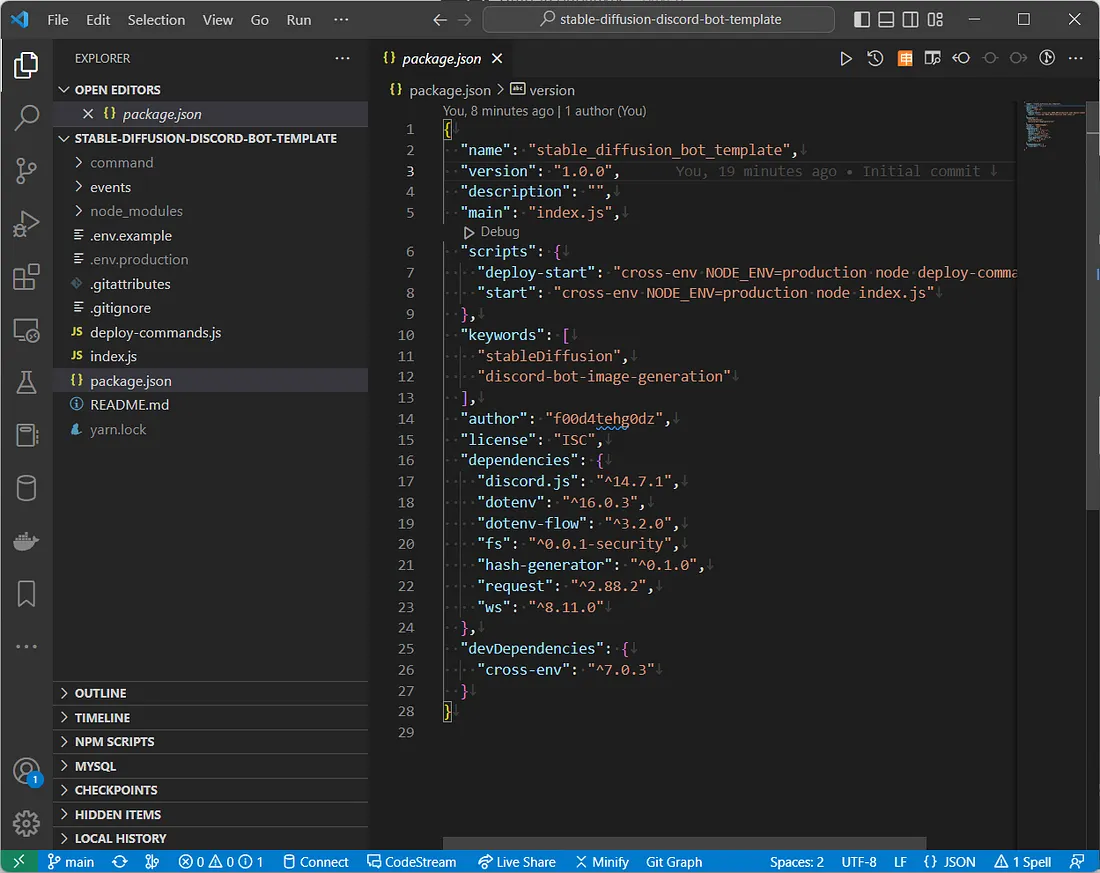Click the Docker whale icon in sidebar
The height and width of the screenshot is (873, 1100).
[26, 542]
